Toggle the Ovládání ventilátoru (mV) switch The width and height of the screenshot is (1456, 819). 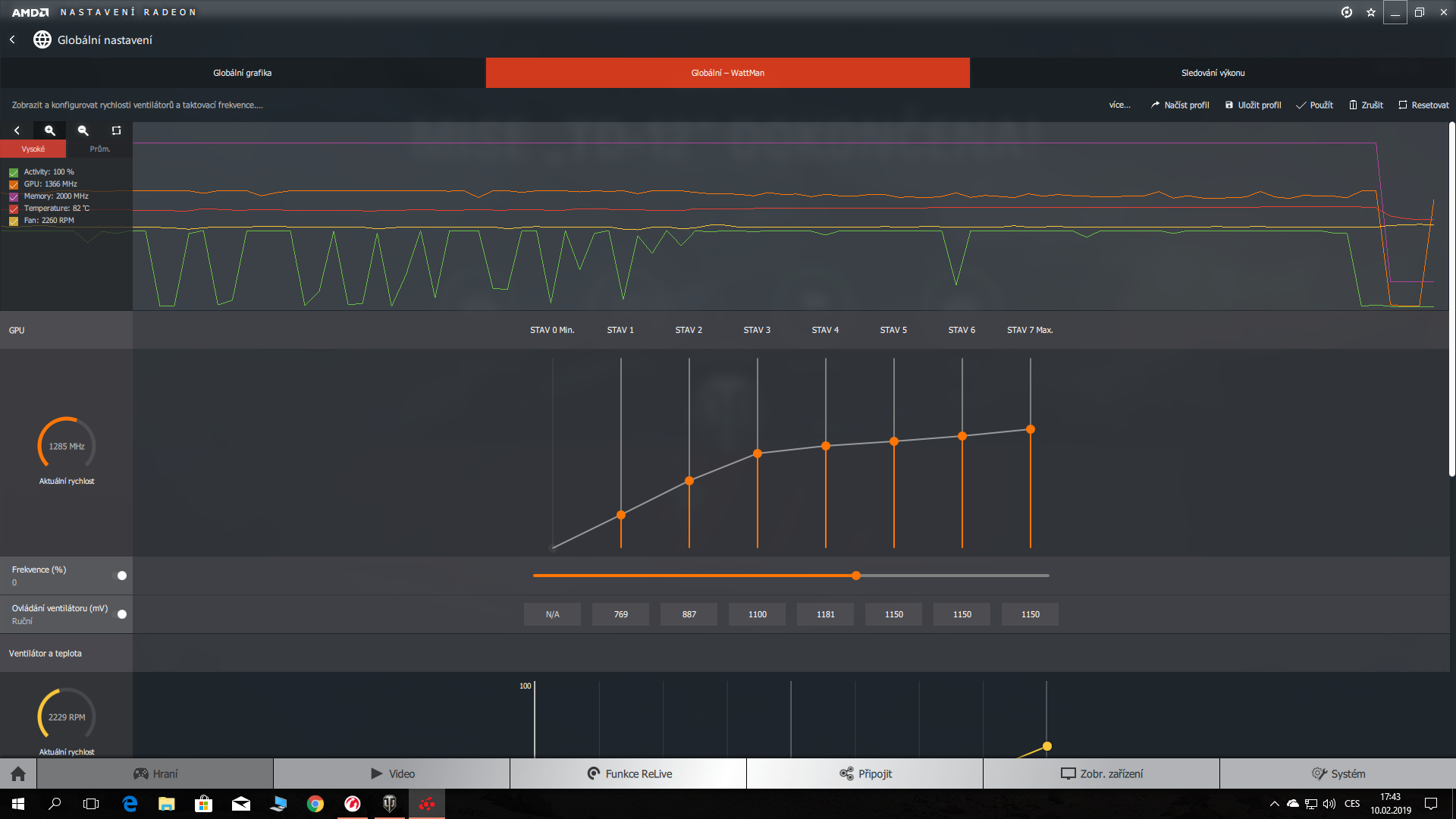[120, 614]
